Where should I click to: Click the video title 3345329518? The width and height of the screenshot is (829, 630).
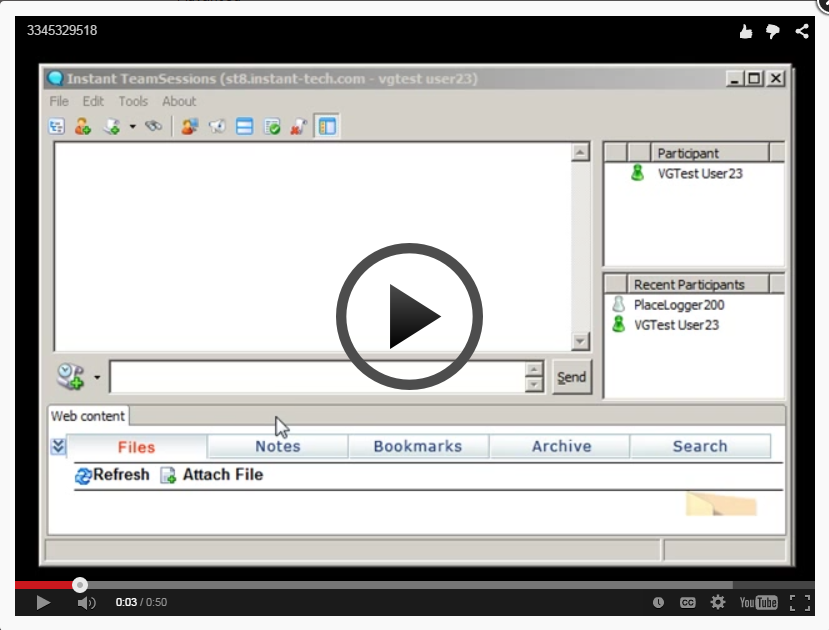(x=62, y=30)
